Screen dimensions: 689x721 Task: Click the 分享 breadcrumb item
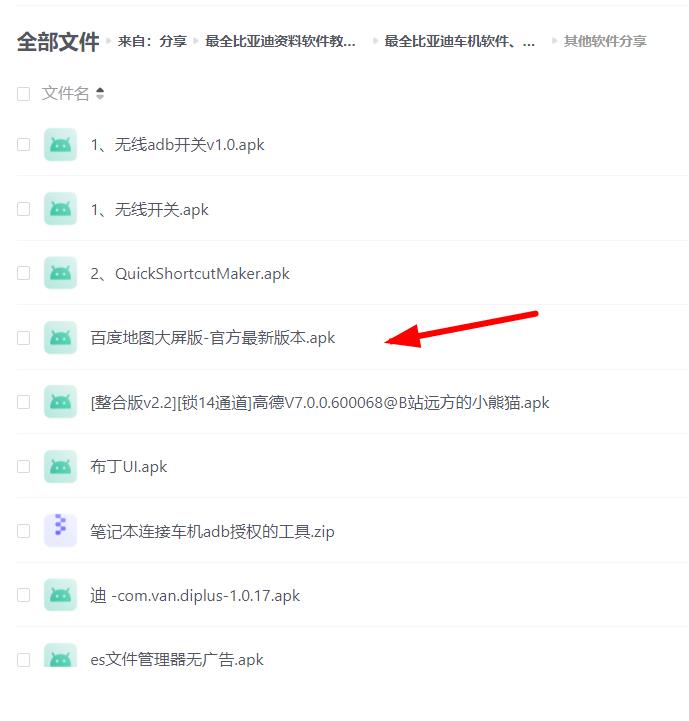click(x=173, y=41)
